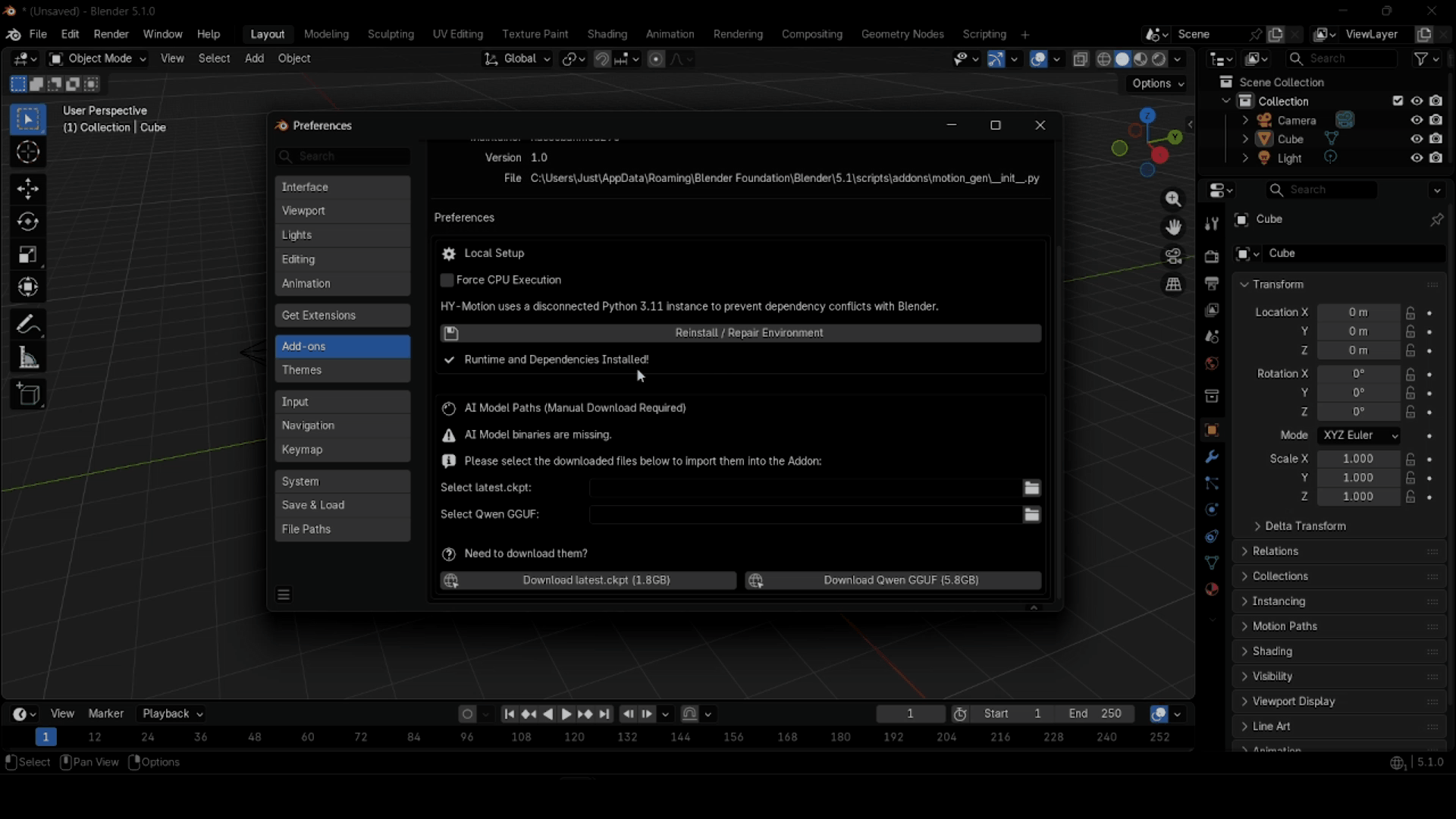Disable Light in renders camera icon
This screenshot has height=819, width=1456.
tap(1436, 158)
